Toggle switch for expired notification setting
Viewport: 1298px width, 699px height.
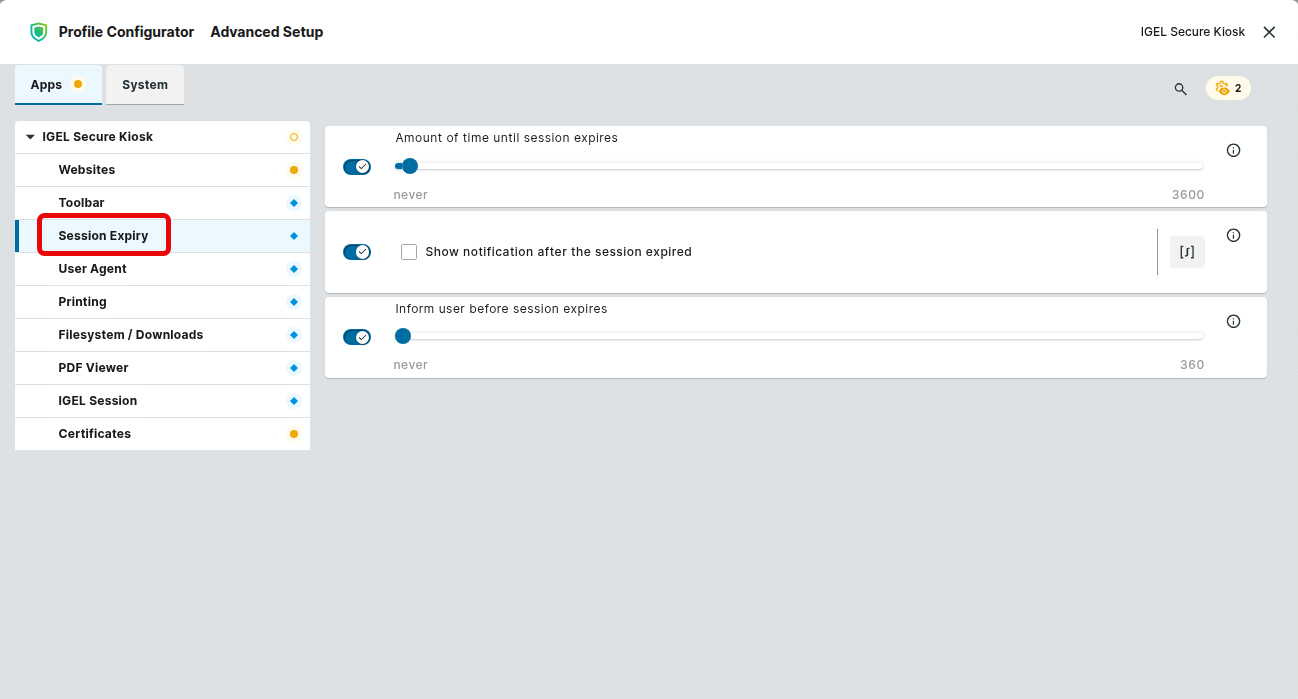tap(357, 252)
